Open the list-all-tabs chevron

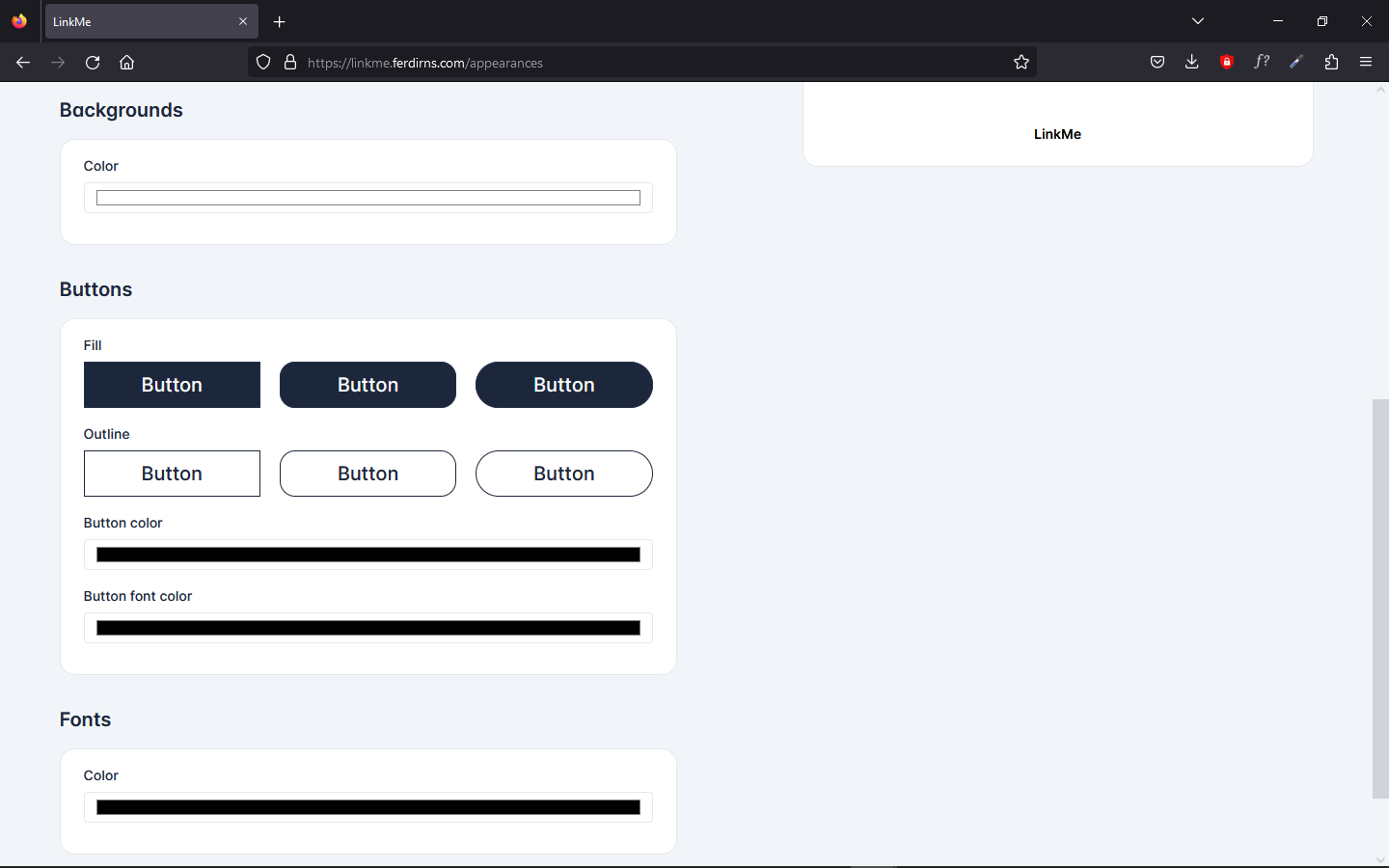click(1197, 20)
